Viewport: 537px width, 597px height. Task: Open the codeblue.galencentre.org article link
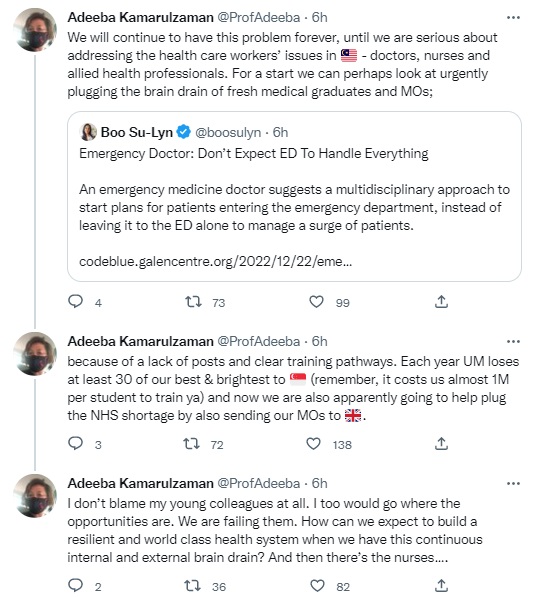[216, 262]
